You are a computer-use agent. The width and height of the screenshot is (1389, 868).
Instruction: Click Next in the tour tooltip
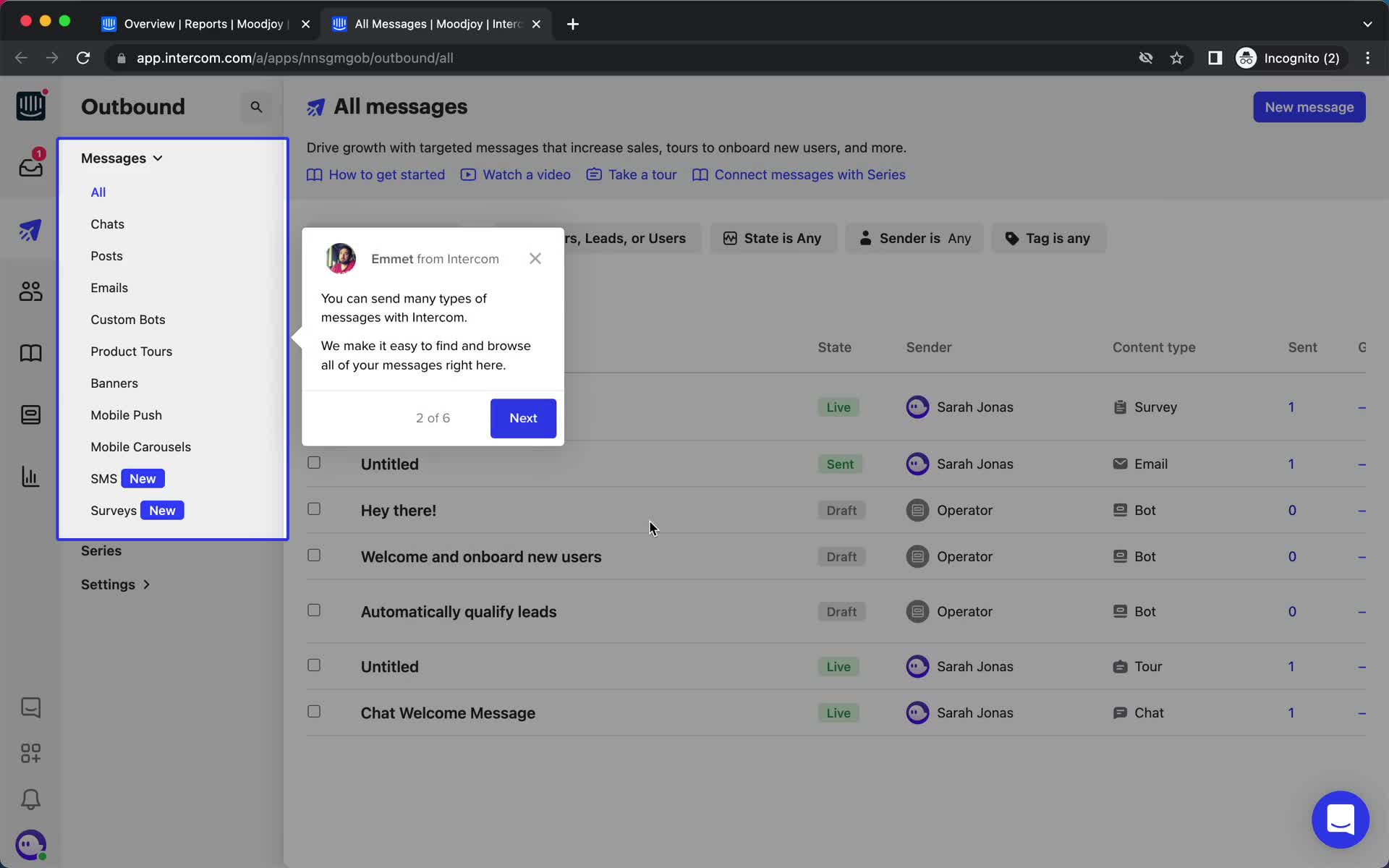[523, 418]
